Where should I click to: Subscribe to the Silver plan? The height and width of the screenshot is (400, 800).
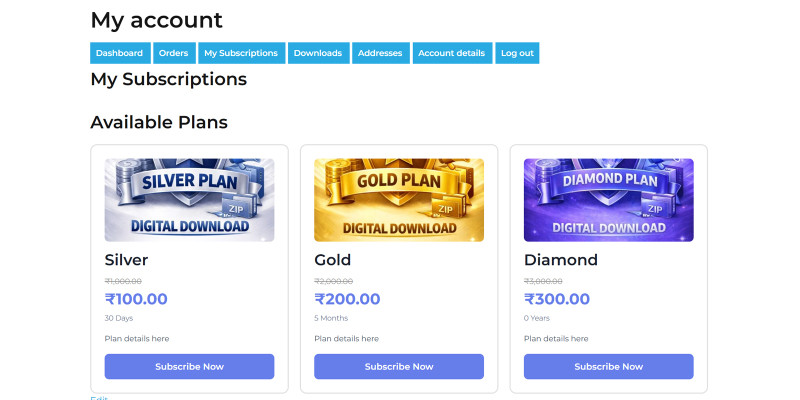click(x=189, y=366)
